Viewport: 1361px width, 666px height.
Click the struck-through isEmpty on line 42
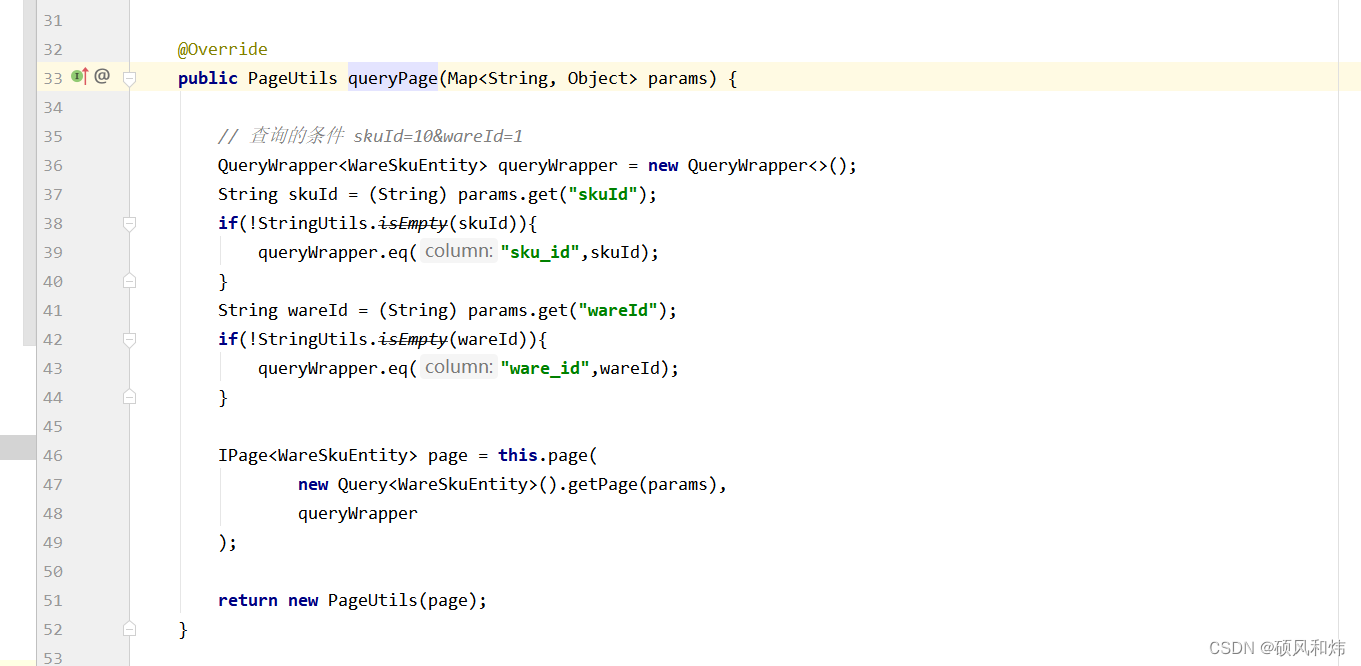(413, 339)
